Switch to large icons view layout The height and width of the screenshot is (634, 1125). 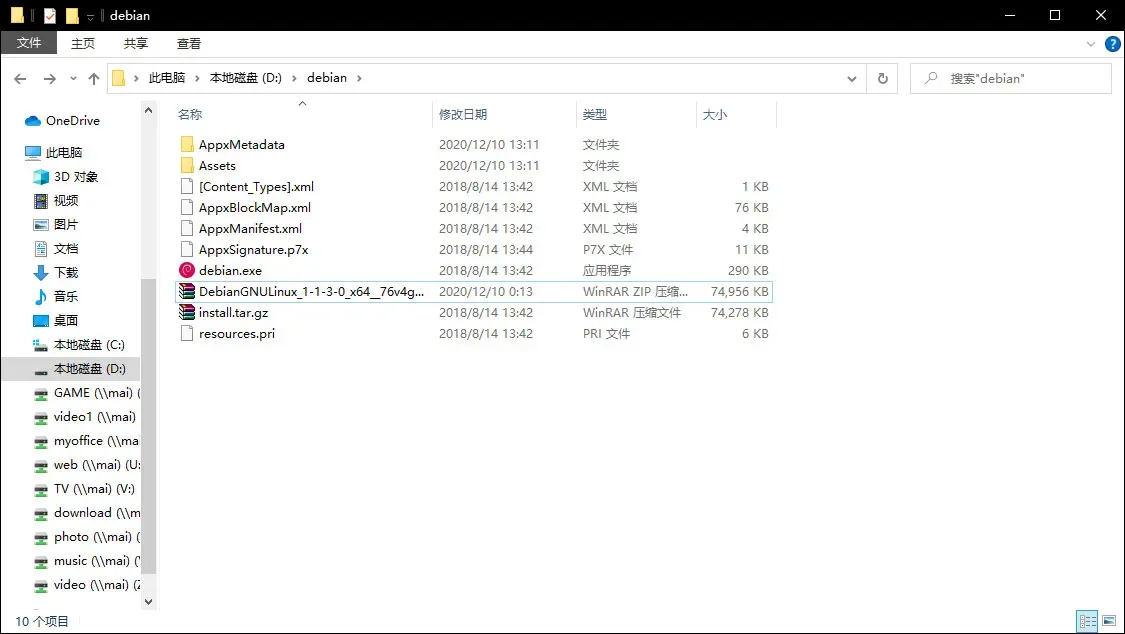pos(1109,621)
